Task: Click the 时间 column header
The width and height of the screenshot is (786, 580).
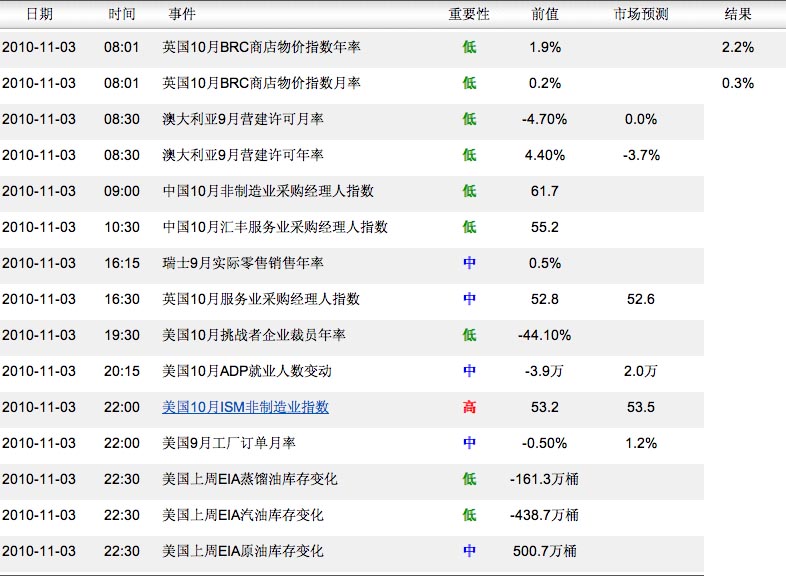Action: click(121, 15)
